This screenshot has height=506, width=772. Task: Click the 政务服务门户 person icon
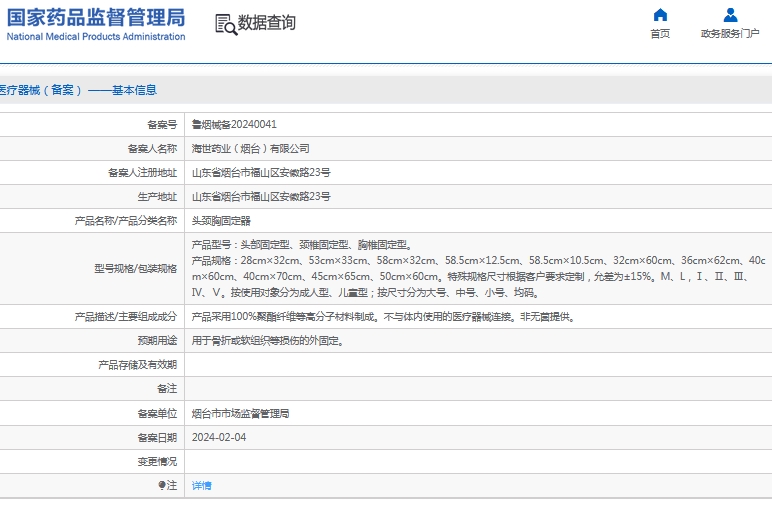coord(730,15)
